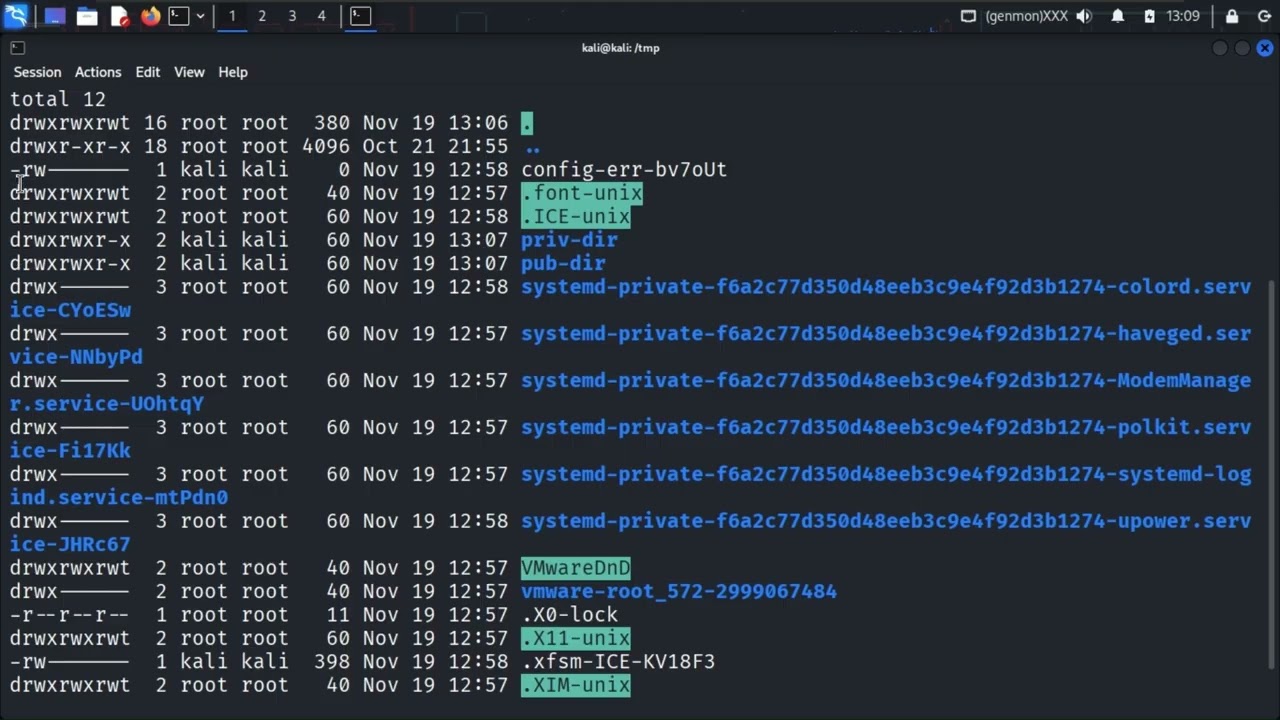Click the 'Oct 21 21:55' date
The image size is (1280, 720).
pyautogui.click(x=436, y=146)
